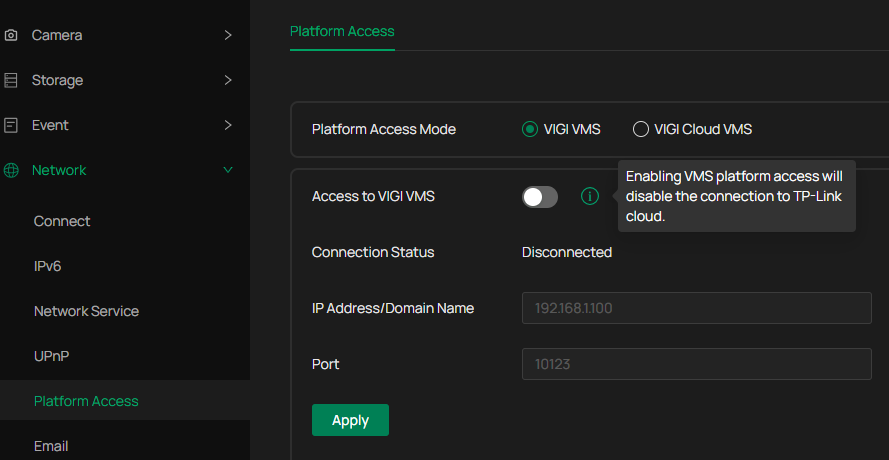Go to the Connect submenu item

(62, 221)
